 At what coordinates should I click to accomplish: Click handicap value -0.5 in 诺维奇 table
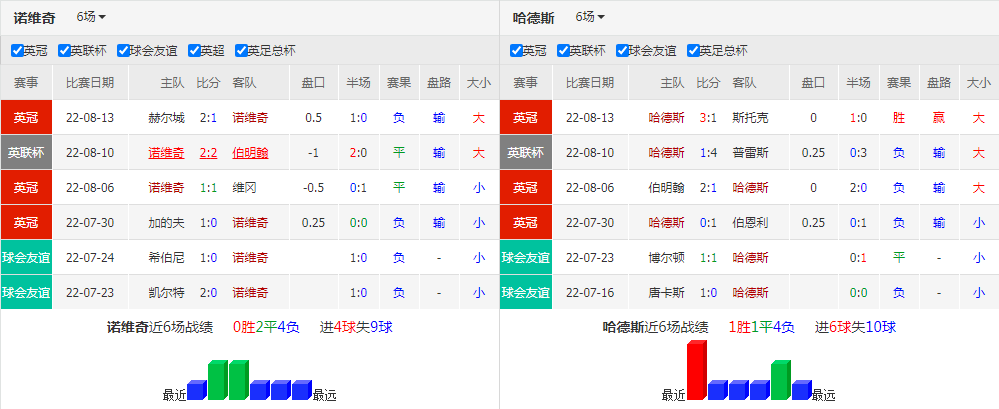click(313, 188)
